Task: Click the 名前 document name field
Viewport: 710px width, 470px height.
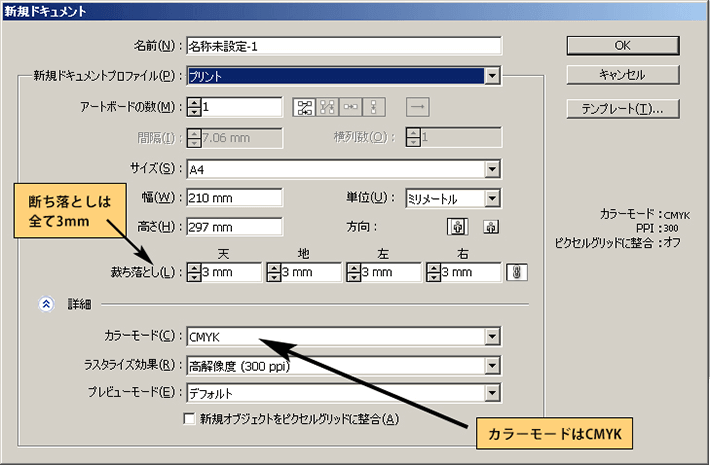Action: pos(343,46)
